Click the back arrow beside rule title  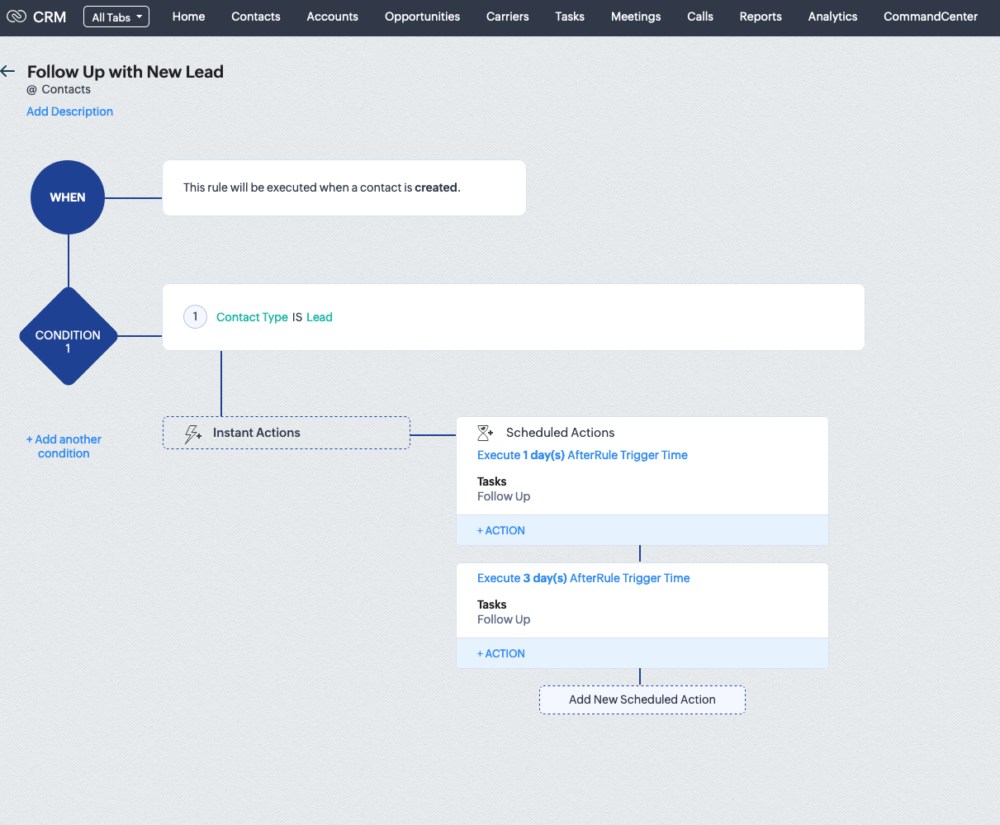coord(9,72)
